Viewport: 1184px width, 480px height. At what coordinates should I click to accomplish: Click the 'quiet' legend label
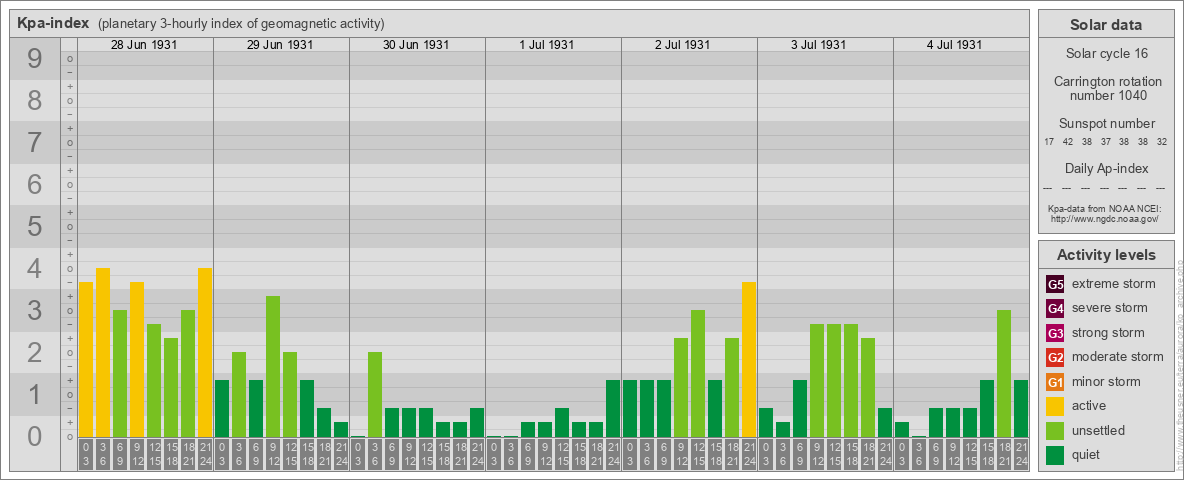coord(1086,454)
